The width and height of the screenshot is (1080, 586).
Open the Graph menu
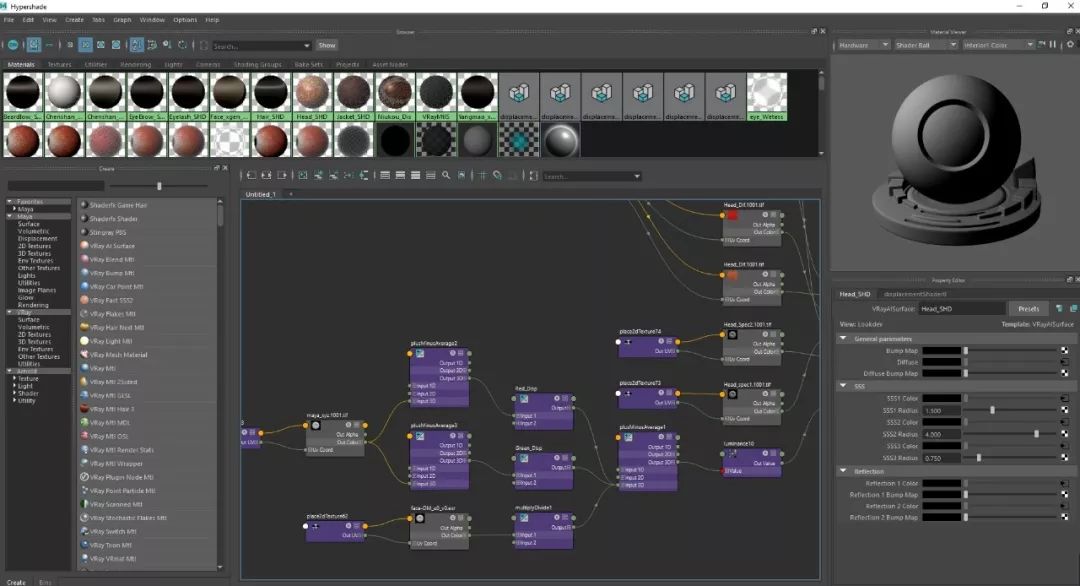point(122,19)
